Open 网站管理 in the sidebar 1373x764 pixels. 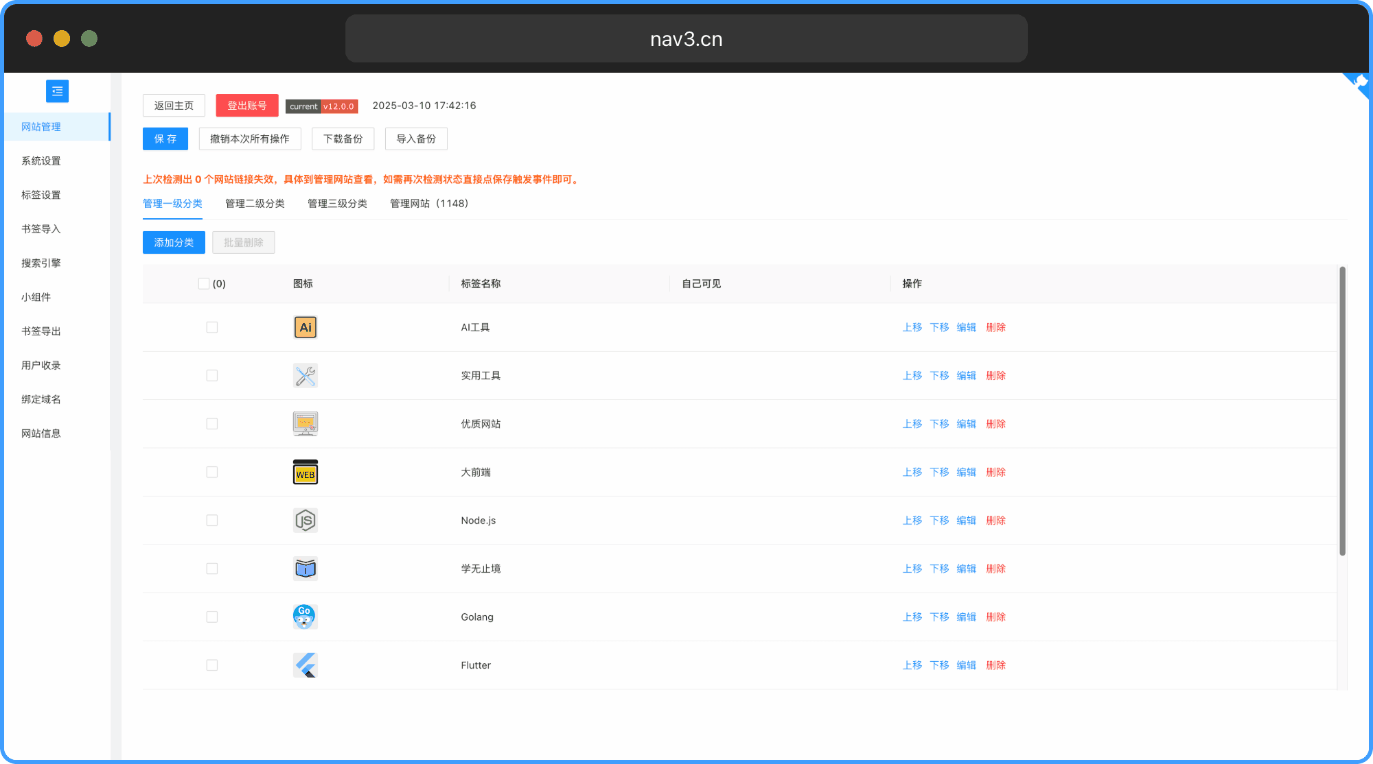pos(56,127)
